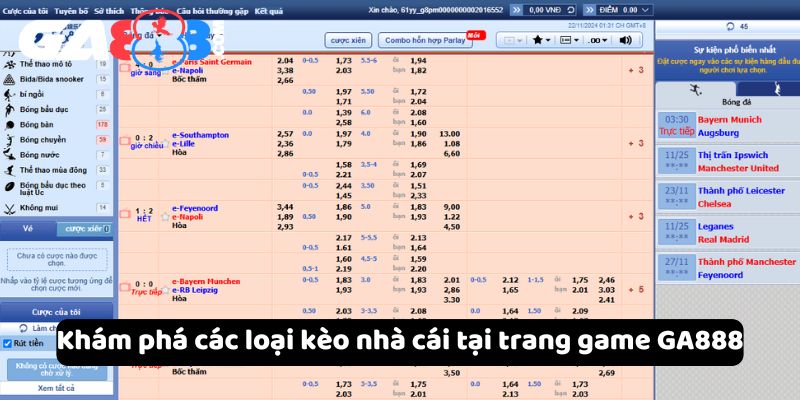Favorite the Bayern Munchen vs RB Leipzig star
This screenshot has height=400, width=800.
click(x=165, y=290)
